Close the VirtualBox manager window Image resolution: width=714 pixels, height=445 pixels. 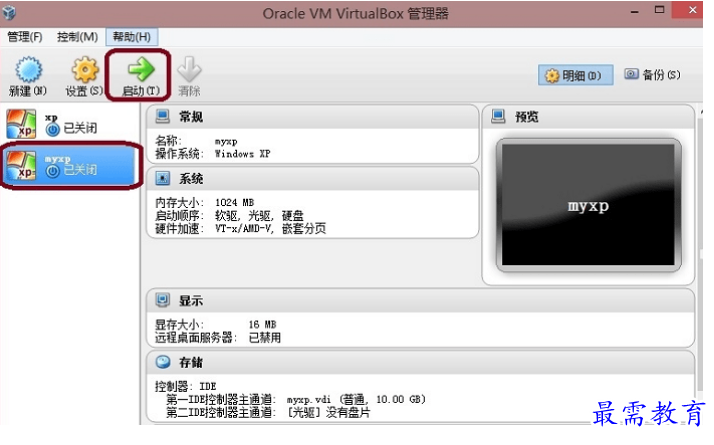(693, 10)
